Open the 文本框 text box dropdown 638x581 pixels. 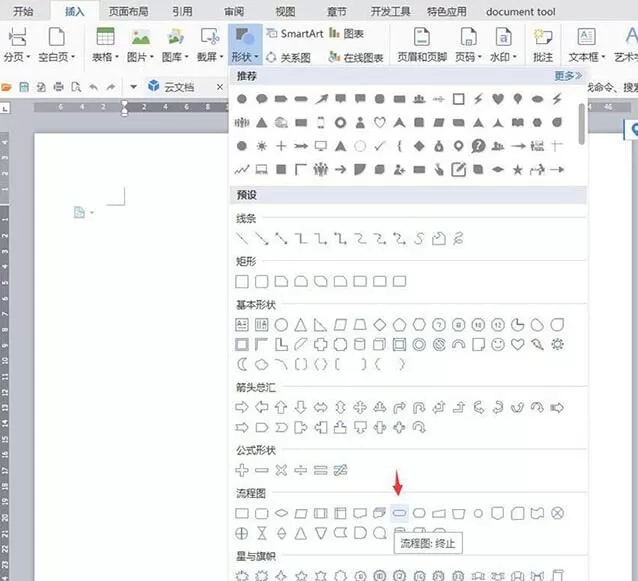click(587, 45)
